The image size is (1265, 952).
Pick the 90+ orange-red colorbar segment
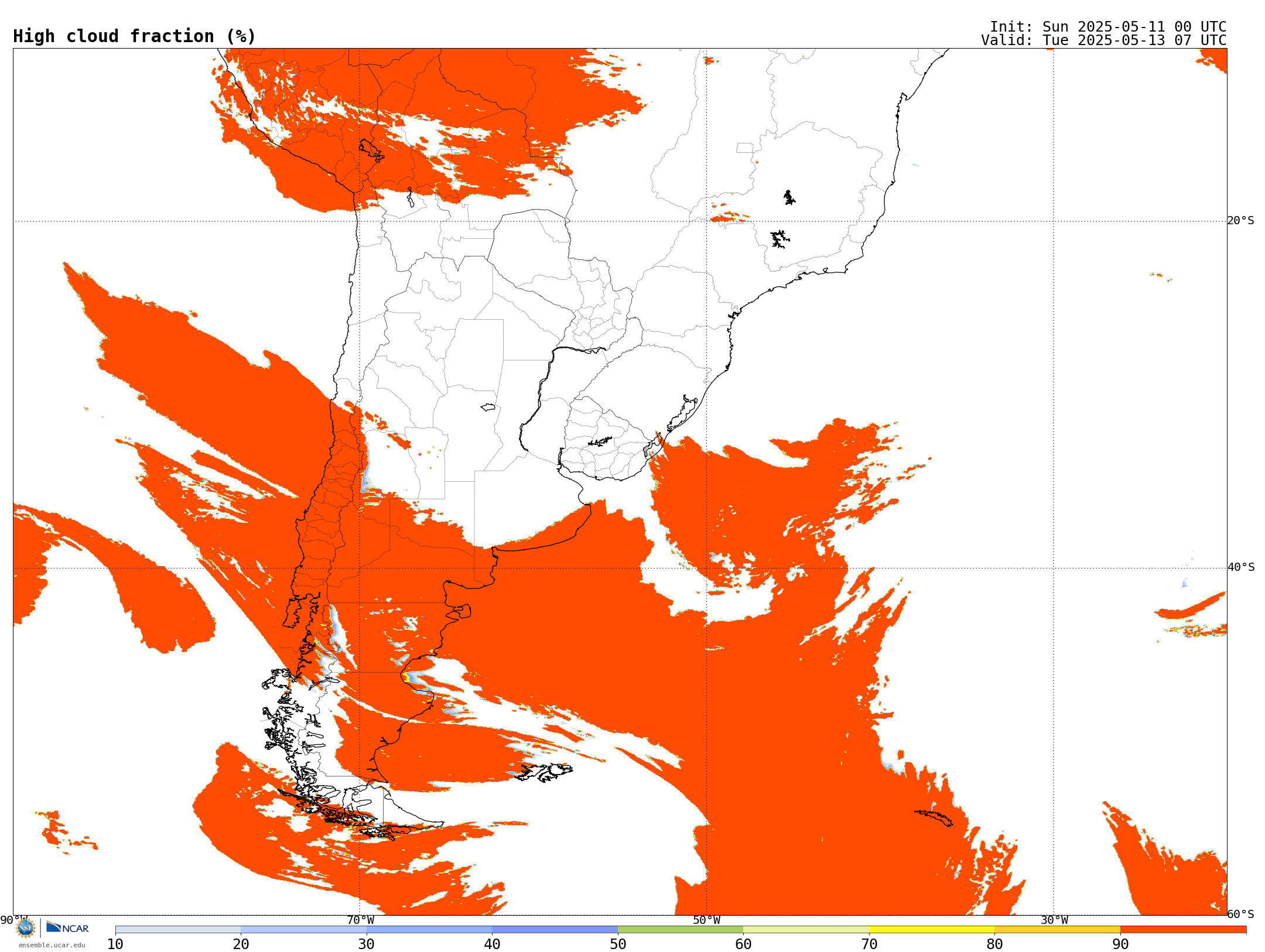pyautogui.click(x=1183, y=930)
